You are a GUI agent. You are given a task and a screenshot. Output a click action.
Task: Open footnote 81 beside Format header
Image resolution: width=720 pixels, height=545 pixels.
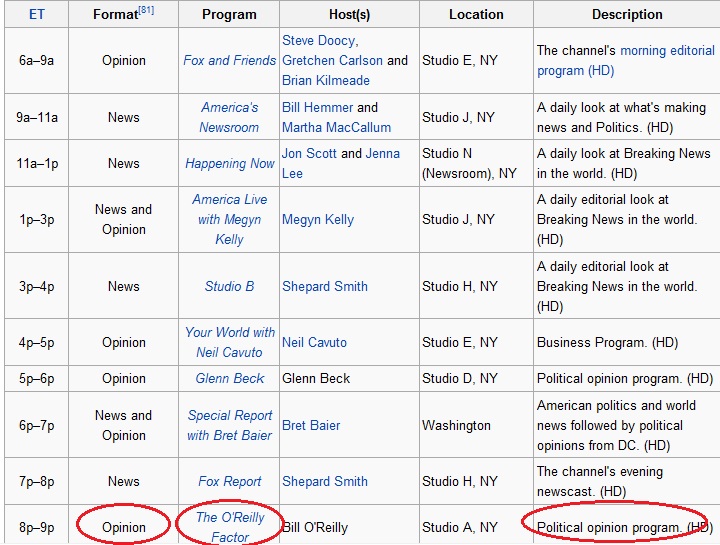click(x=146, y=10)
